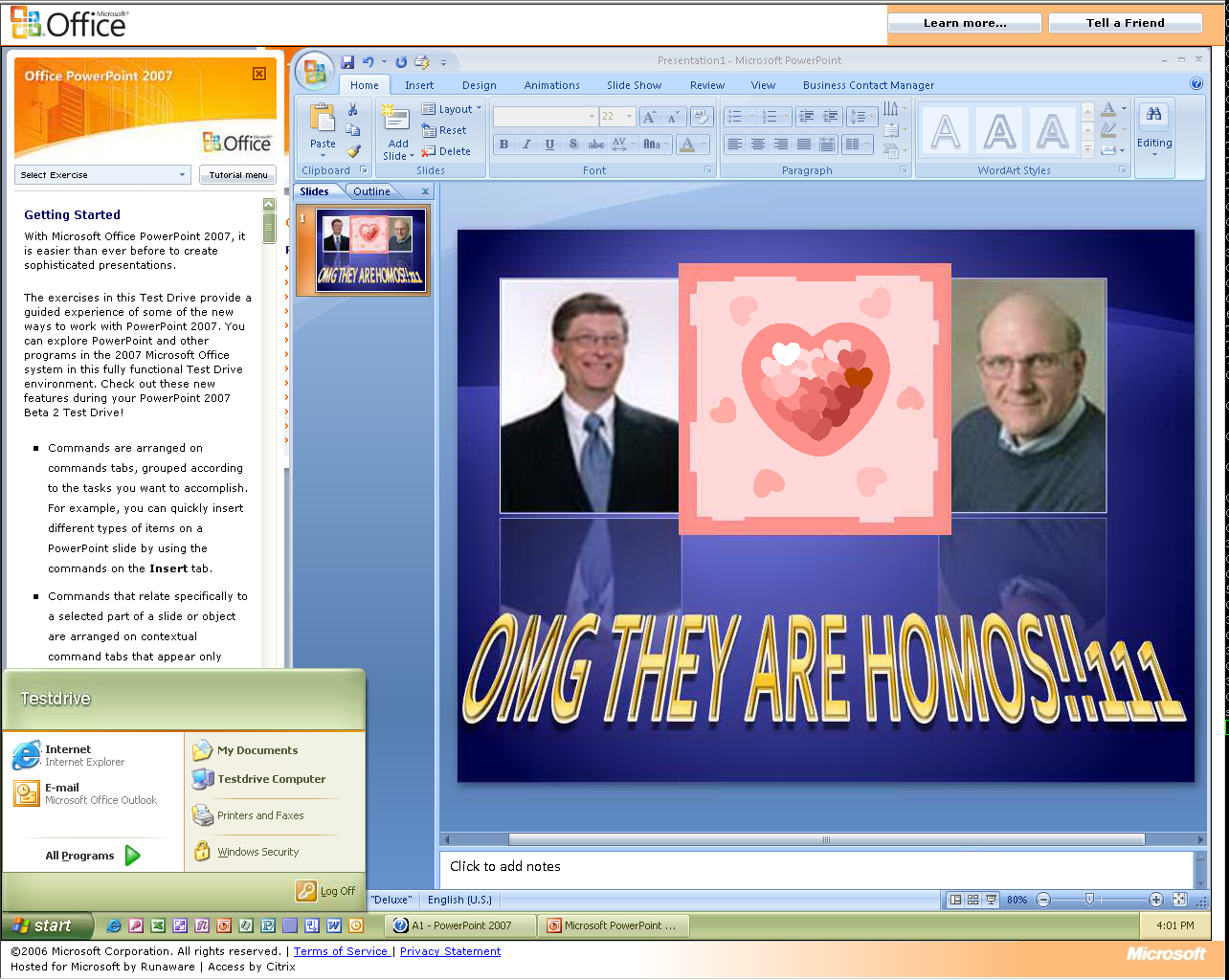The width and height of the screenshot is (1229, 980).
Task: Select slide 1 thumbnail
Action: pyautogui.click(x=371, y=252)
